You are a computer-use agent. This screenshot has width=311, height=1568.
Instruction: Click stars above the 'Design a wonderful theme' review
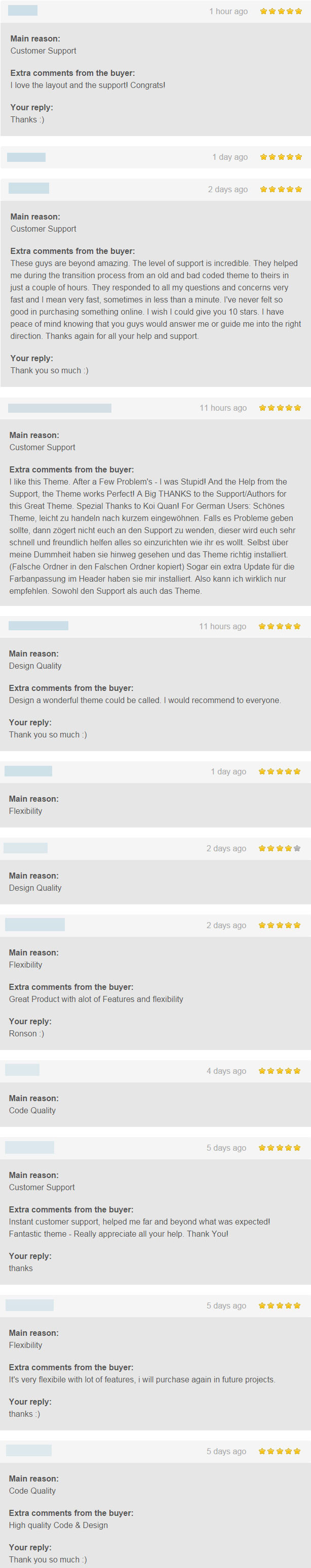[x=279, y=626]
